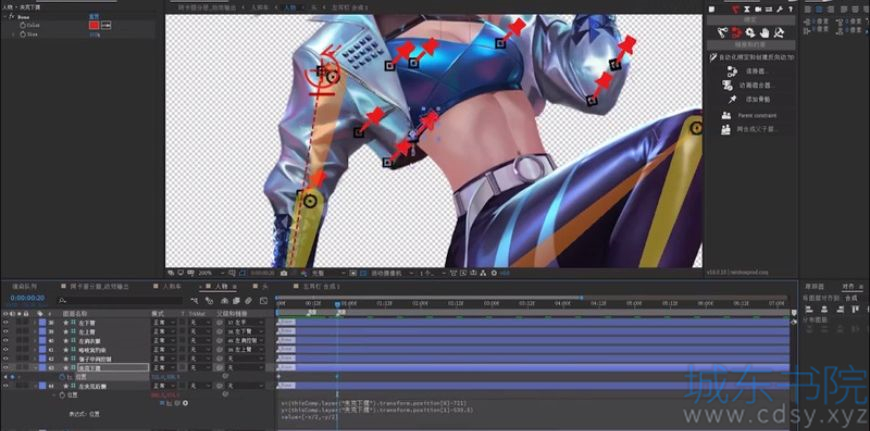Open the Duik rigging tools icon
This screenshot has height=431, width=870.
pyautogui.click(x=779, y=33)
